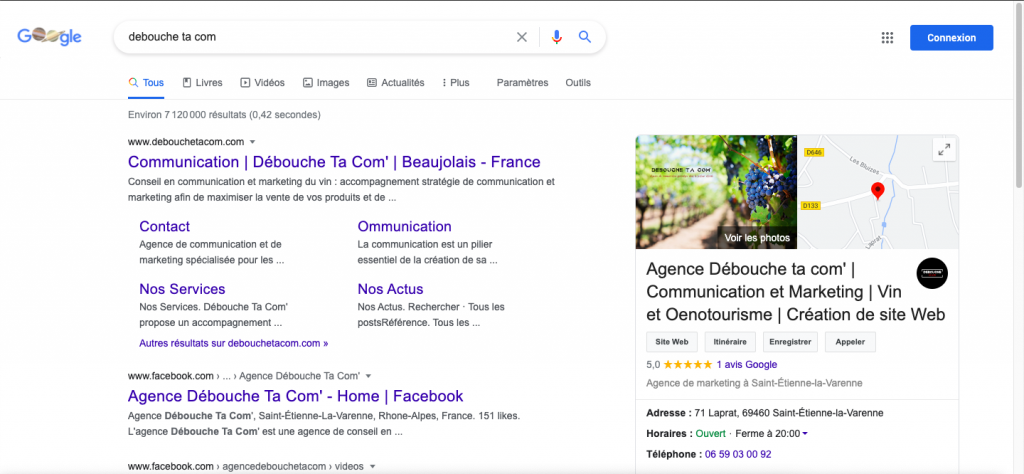The image size is (1024, 474).
Task: Clear the search box with the X icon
Action: tap(522, 37)
